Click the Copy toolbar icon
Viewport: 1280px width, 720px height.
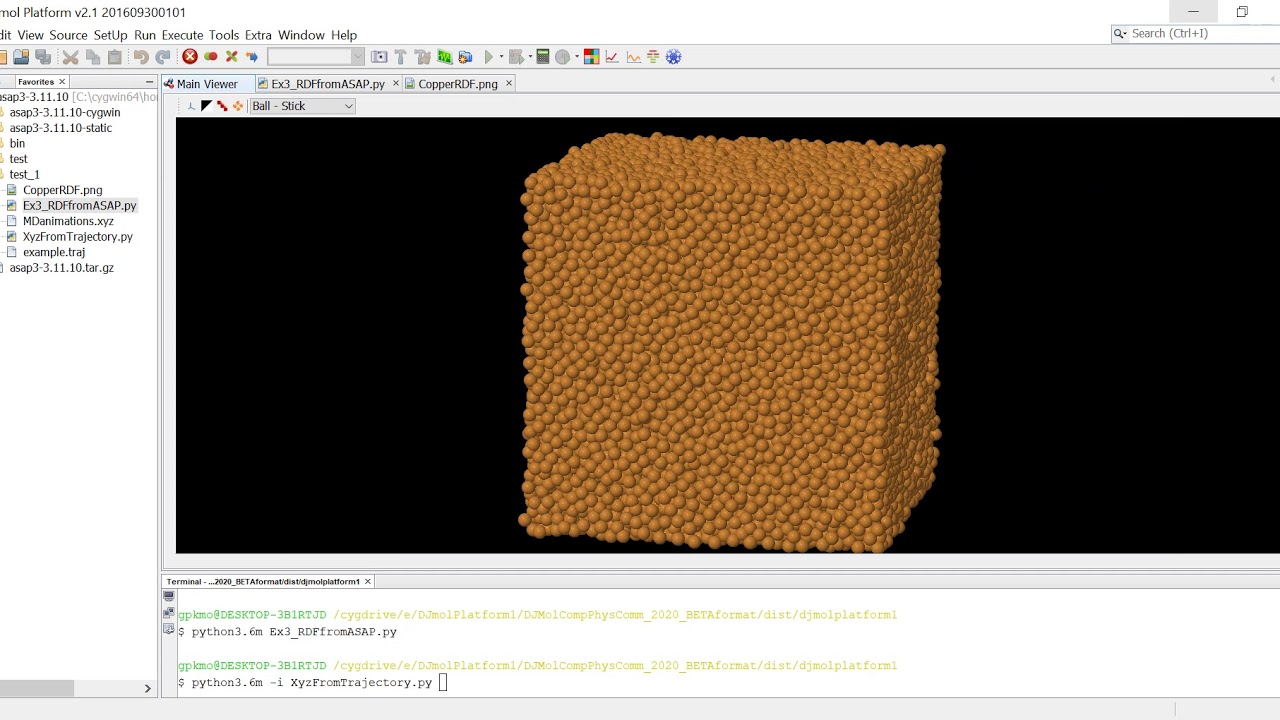(93, 57)
